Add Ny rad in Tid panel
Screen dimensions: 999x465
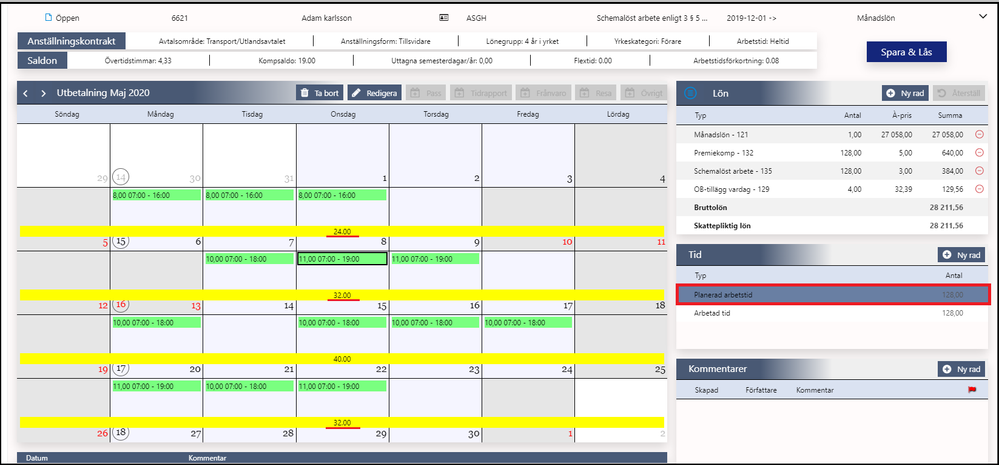pos(961,255)
